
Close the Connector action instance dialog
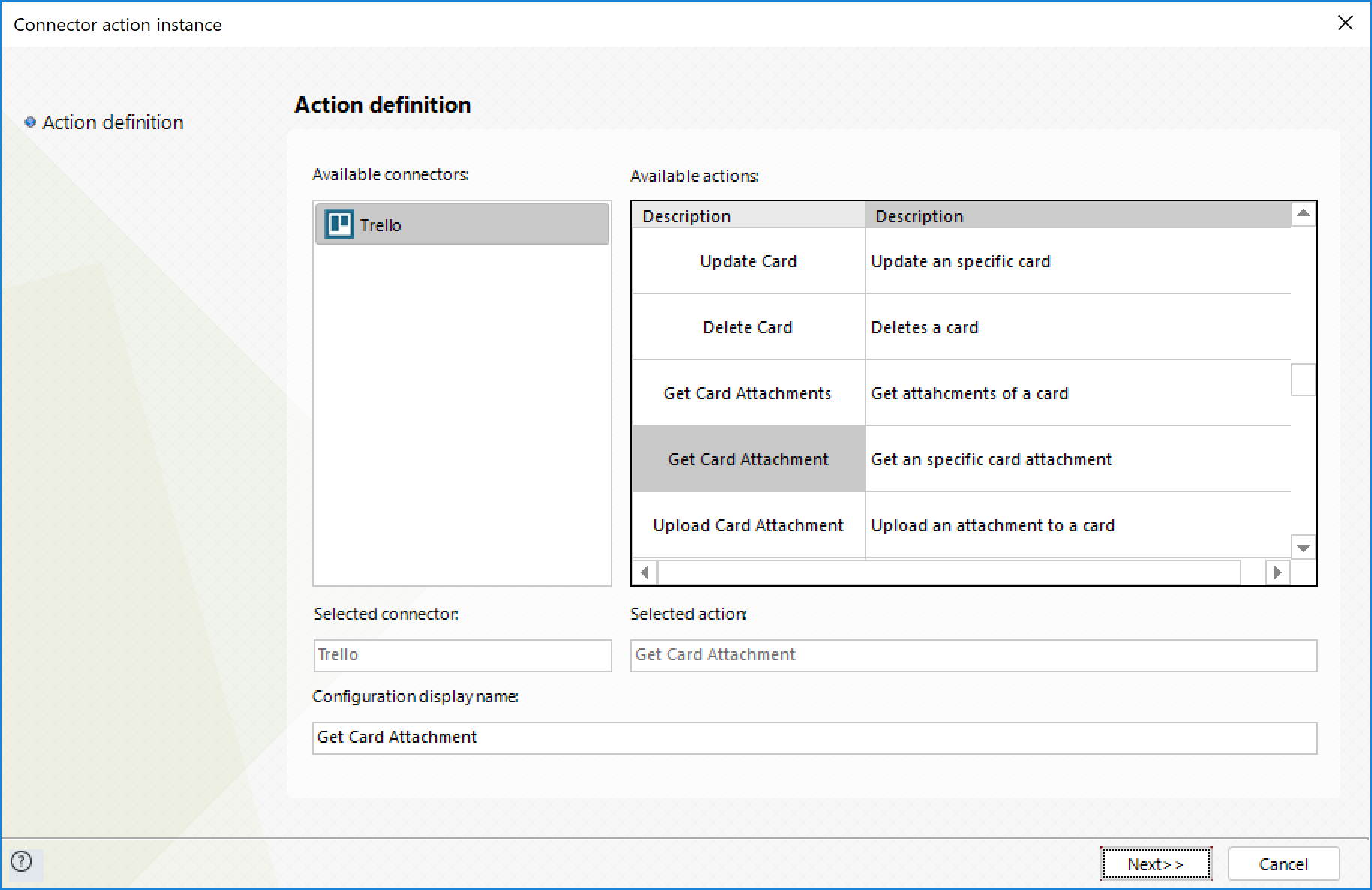pyautogui.click(x=1345, y=23)
